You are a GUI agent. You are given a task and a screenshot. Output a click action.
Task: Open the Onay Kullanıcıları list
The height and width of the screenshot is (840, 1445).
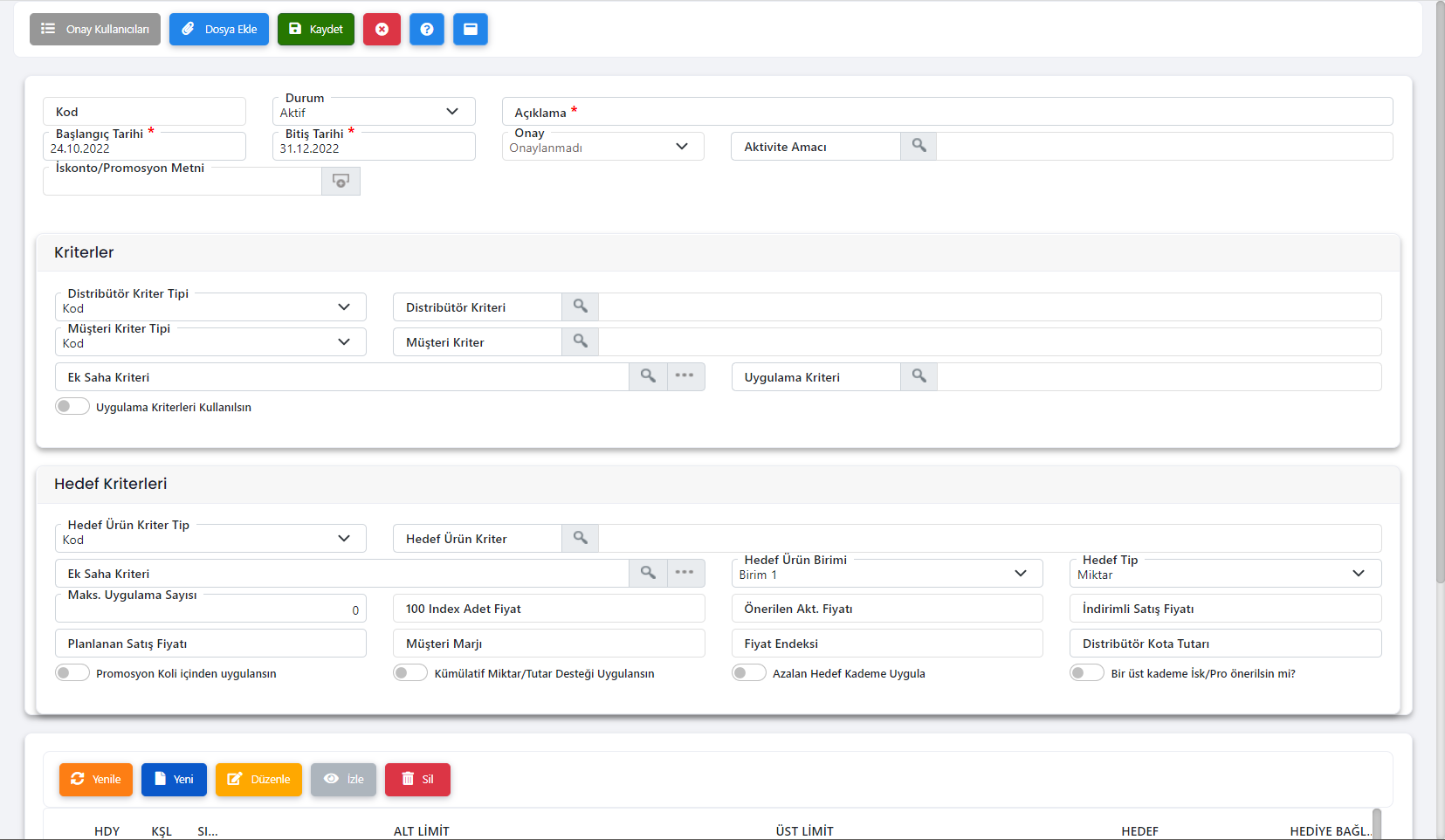tap(95, 29)
